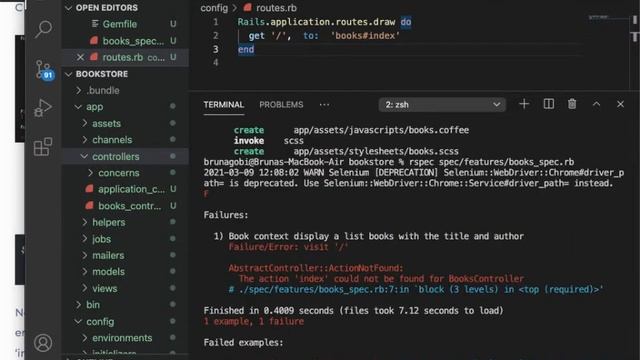Expand the assets folder
The image size is (640, 360).
(84, 123)
